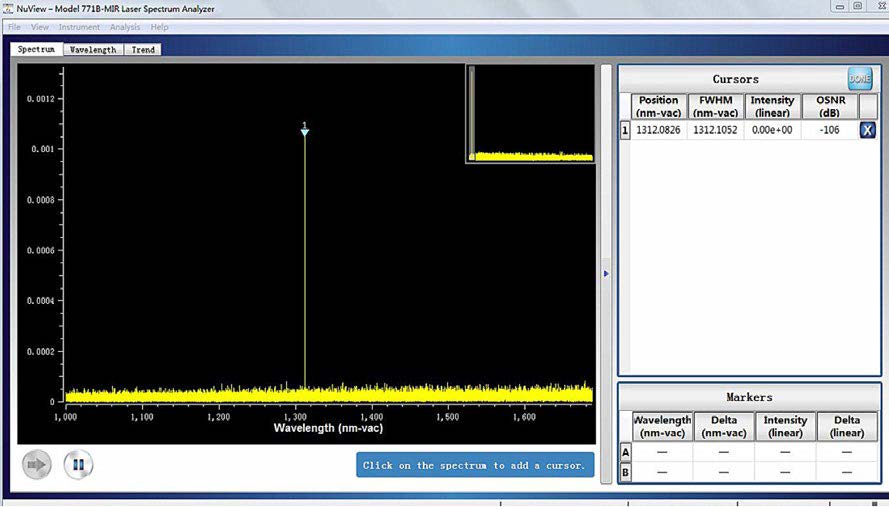Click the Cursors Intensity (linear) column header

[772, 106]
